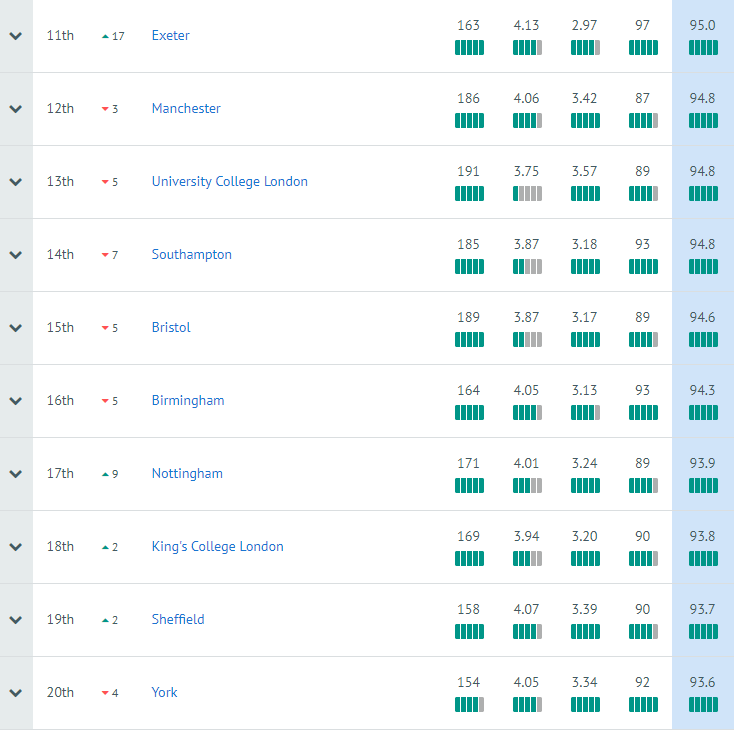Select rank text 13th
Screen dimensions: 734x730
60,182
